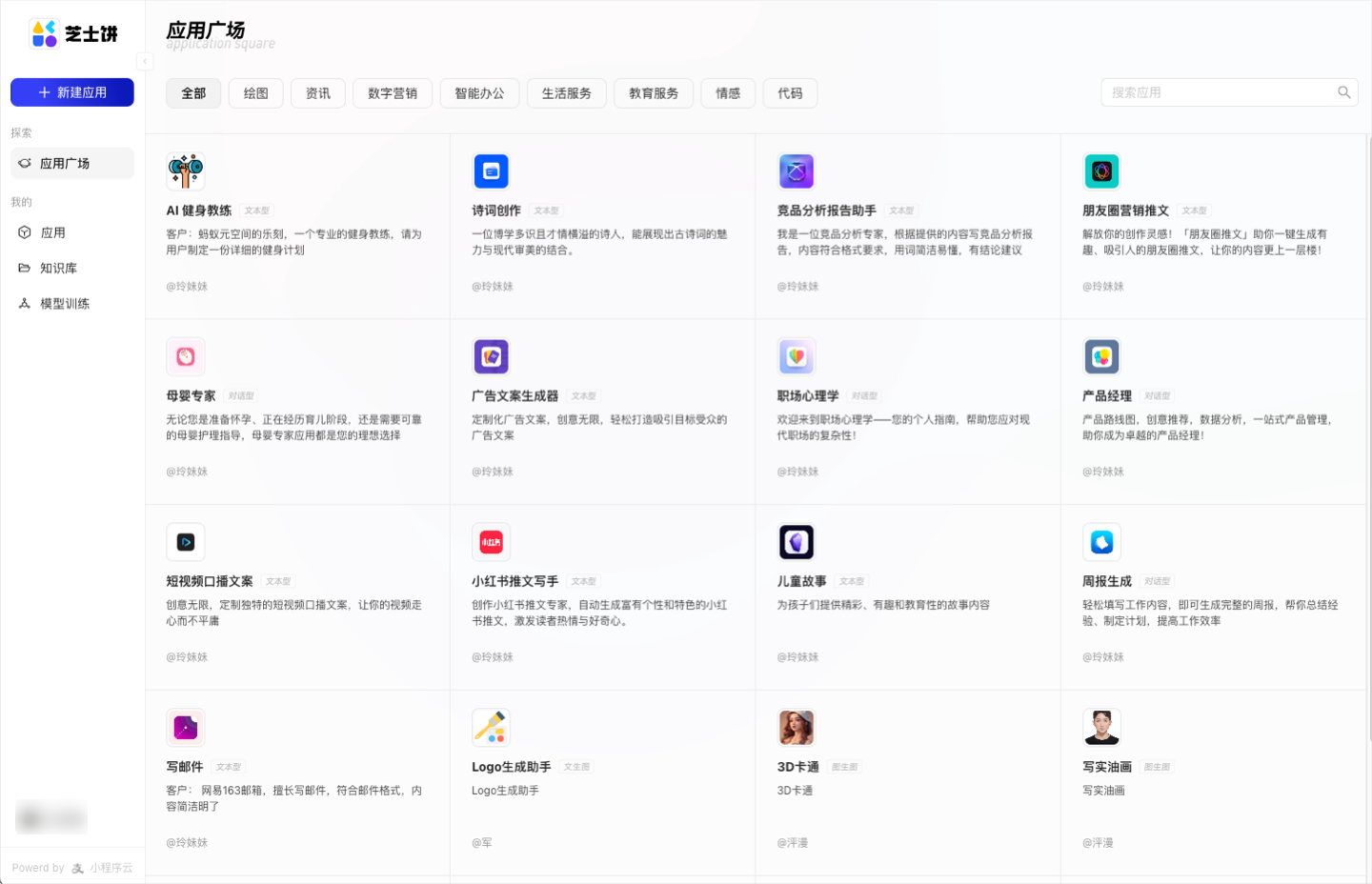
Task: Switch to the 绘图 category tab
Action: coord(255,92)
